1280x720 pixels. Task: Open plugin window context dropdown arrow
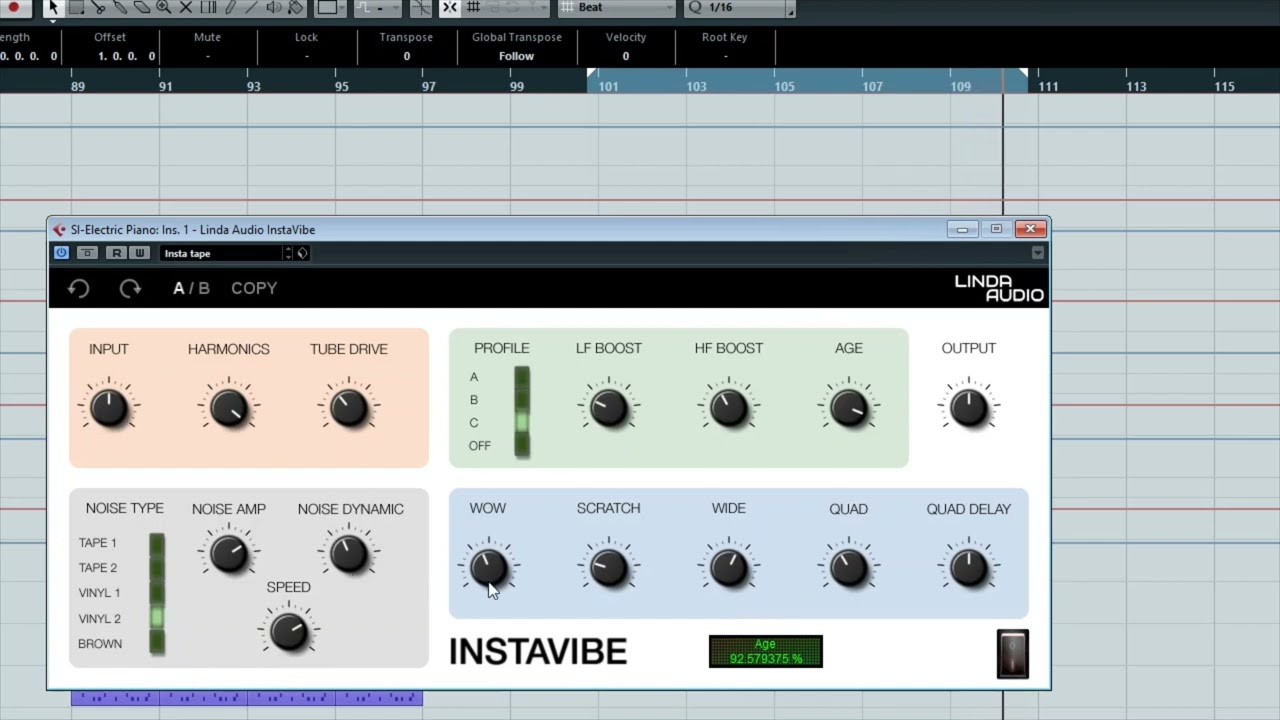click(1038, 253)
